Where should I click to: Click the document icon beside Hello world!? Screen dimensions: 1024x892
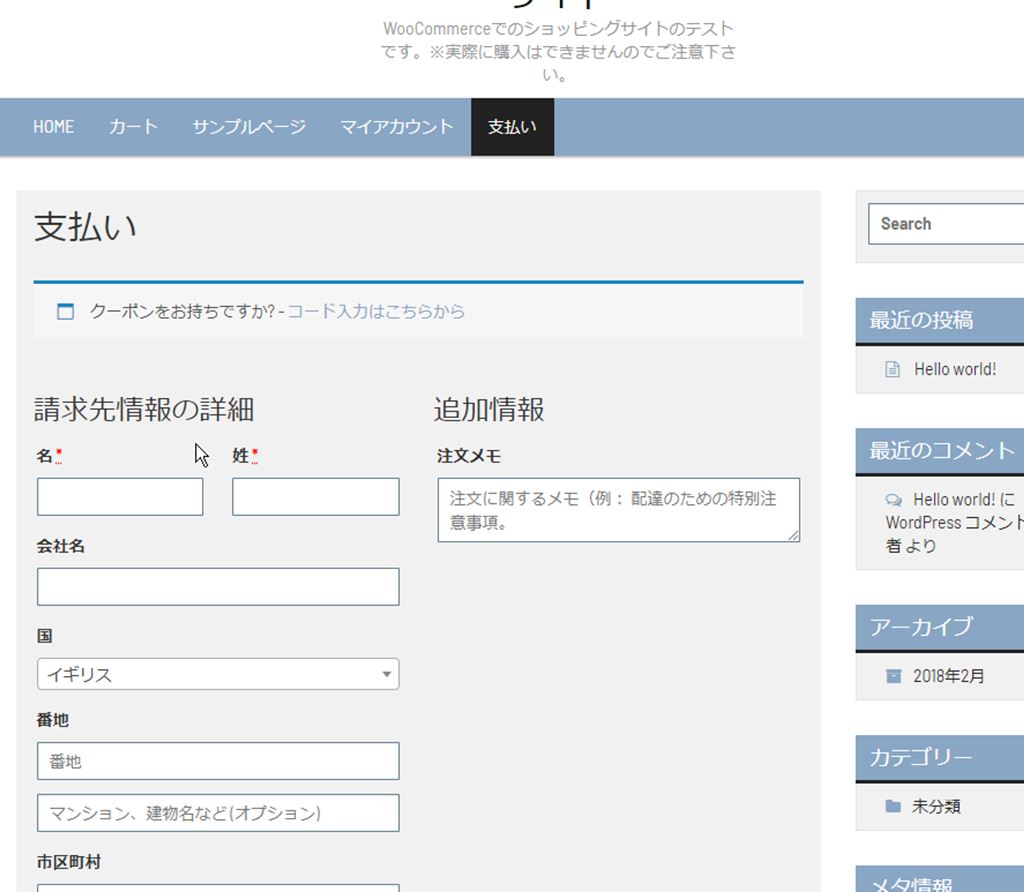click(x=893, y=369)
